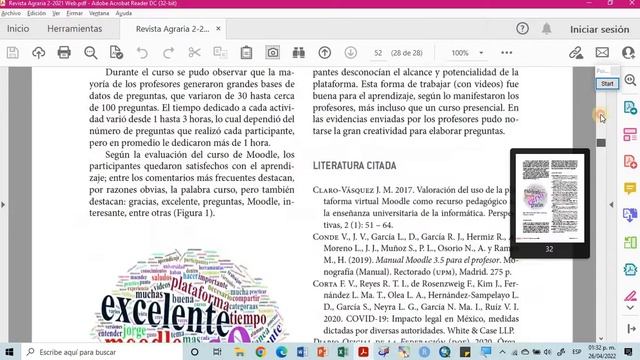Image resolution: width=640 pixels, height=360 pixels.
Task: Click the Copy icon in toolbar
Action: pos(220,53)
